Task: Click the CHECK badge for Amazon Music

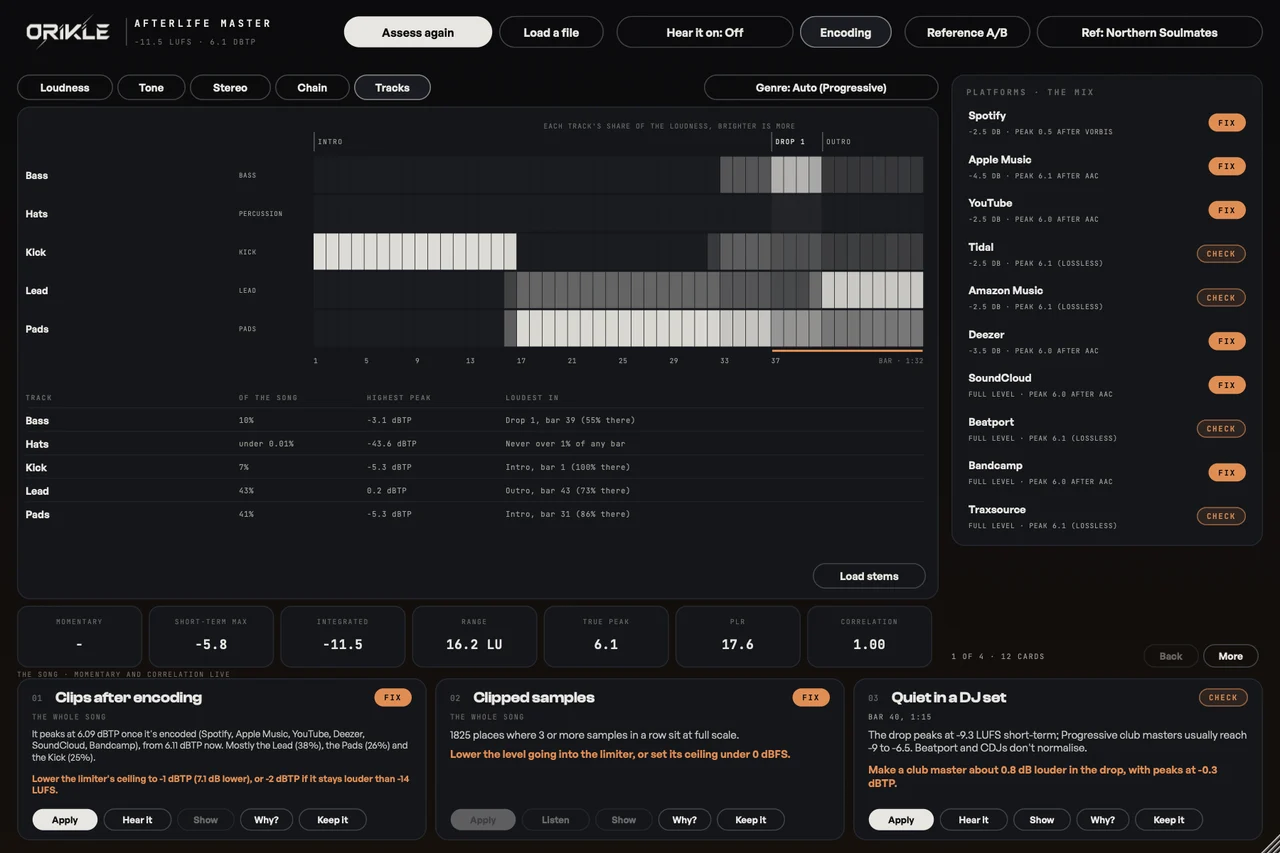Action: tap(1221, 298)
